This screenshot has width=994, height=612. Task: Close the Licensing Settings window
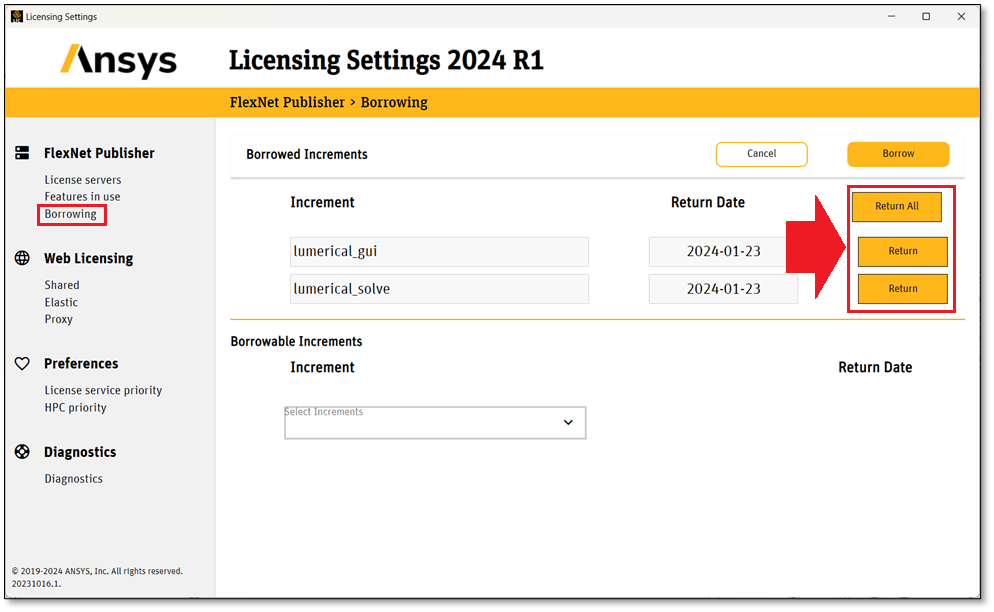click(x=961, y=16)
